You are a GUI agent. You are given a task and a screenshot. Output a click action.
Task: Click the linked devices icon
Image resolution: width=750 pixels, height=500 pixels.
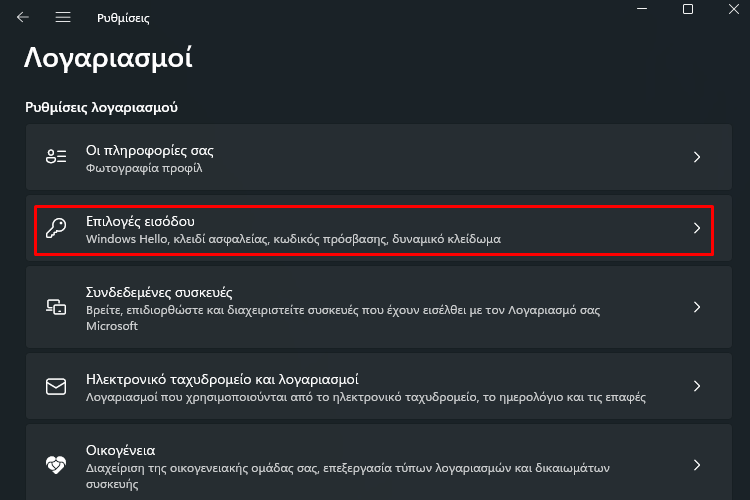(x=56, y=307)
